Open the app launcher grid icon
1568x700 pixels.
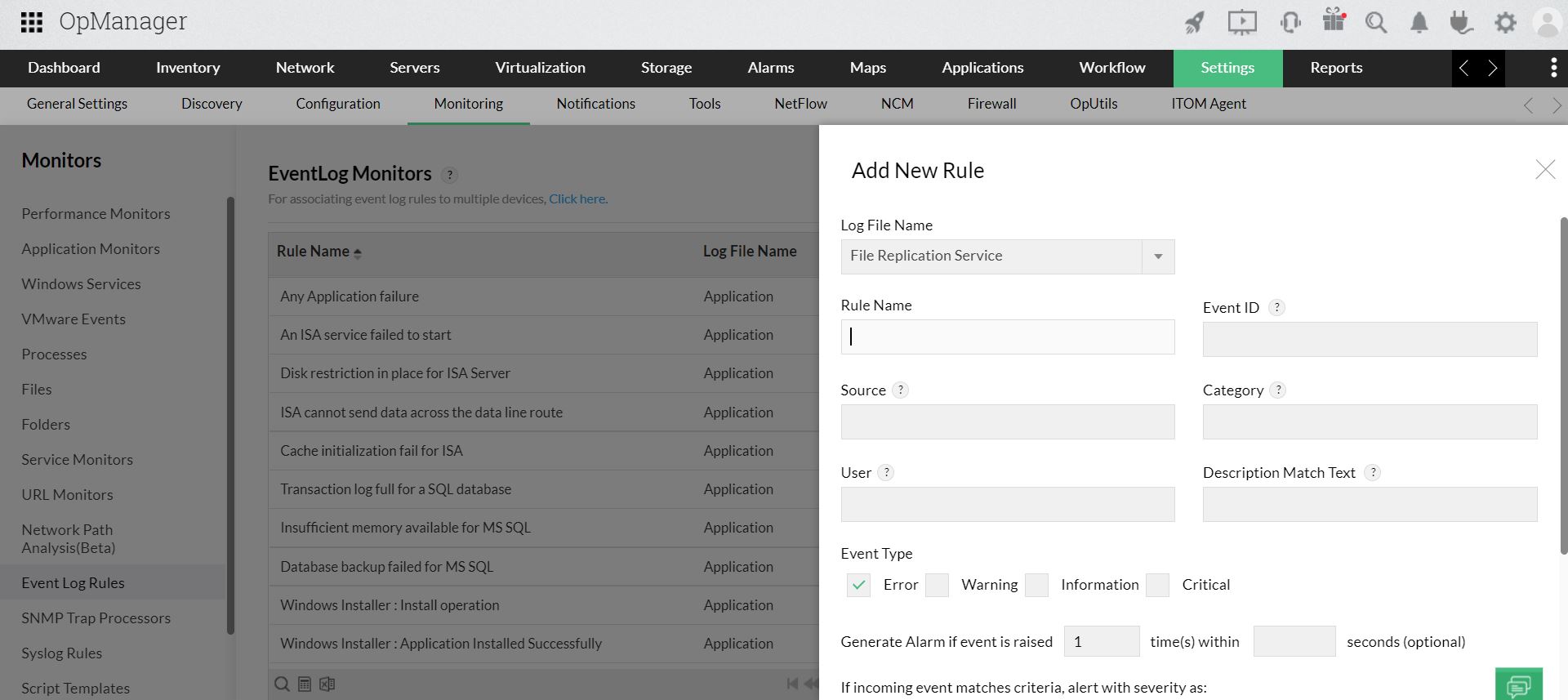coord(31,22)
